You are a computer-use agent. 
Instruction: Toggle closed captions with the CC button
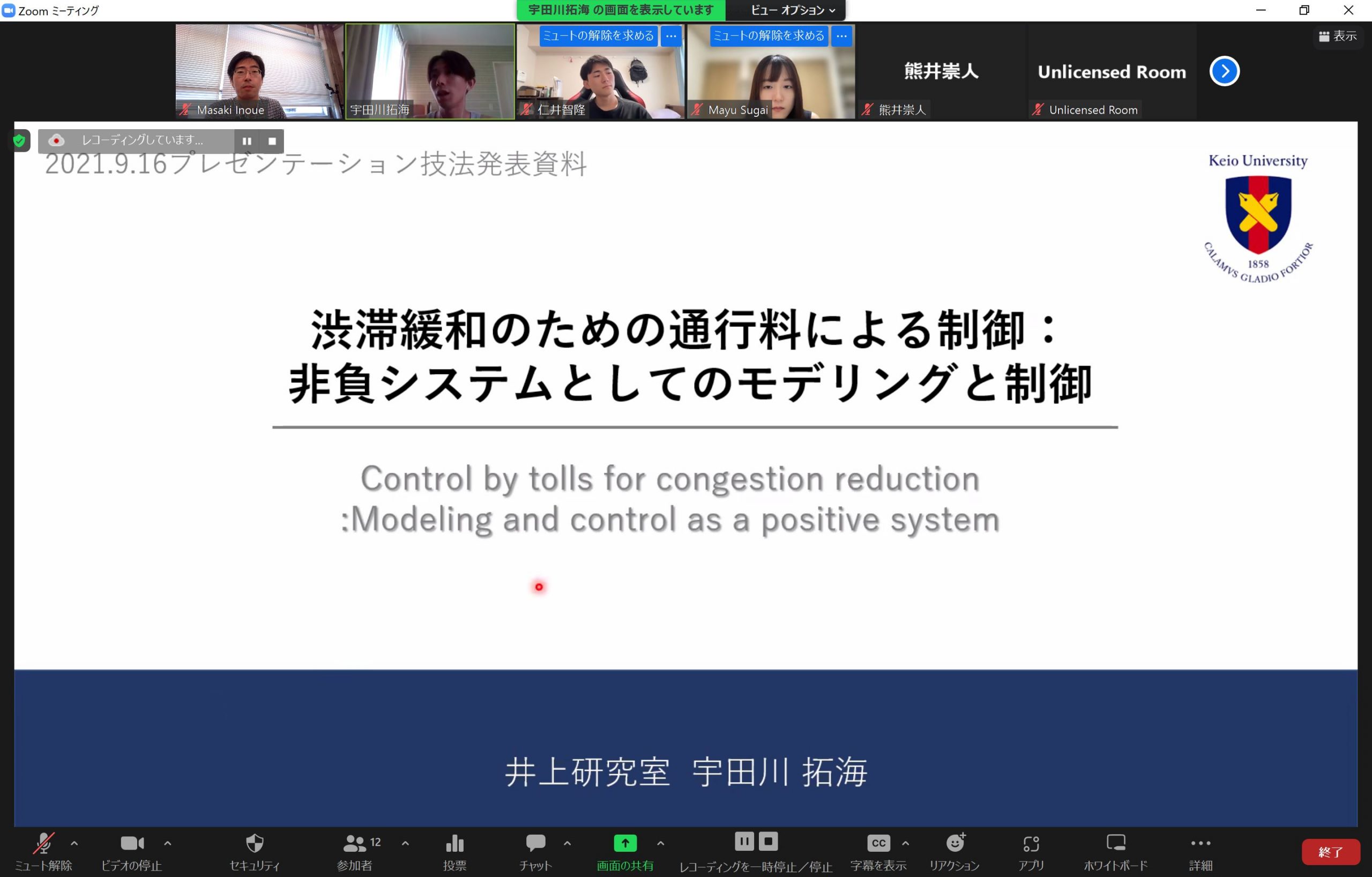(x=878, y=843)
